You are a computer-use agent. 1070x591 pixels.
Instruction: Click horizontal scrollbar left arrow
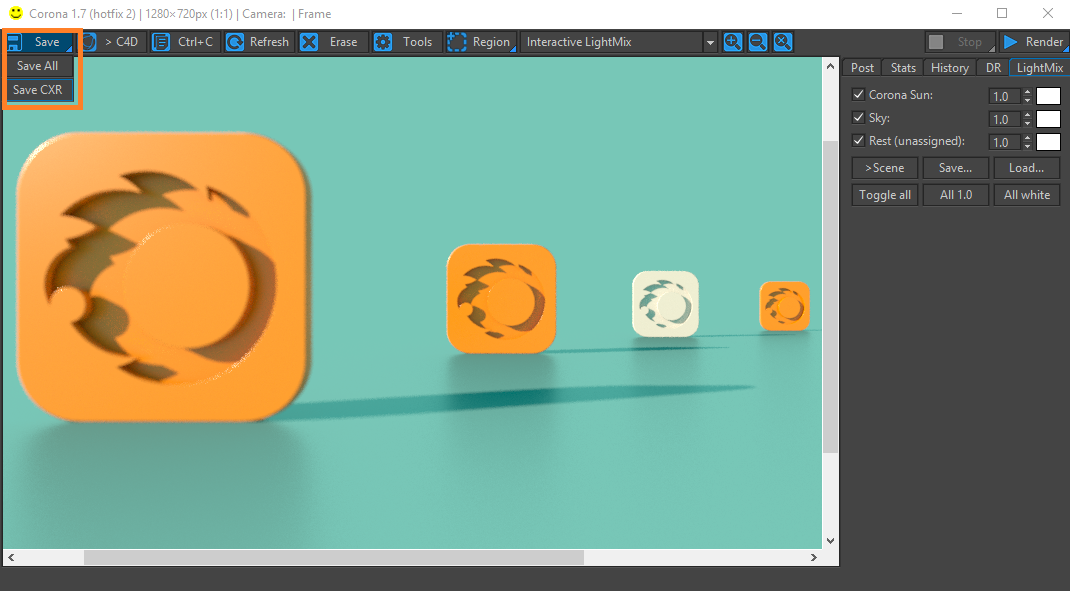tap(11, 558)
